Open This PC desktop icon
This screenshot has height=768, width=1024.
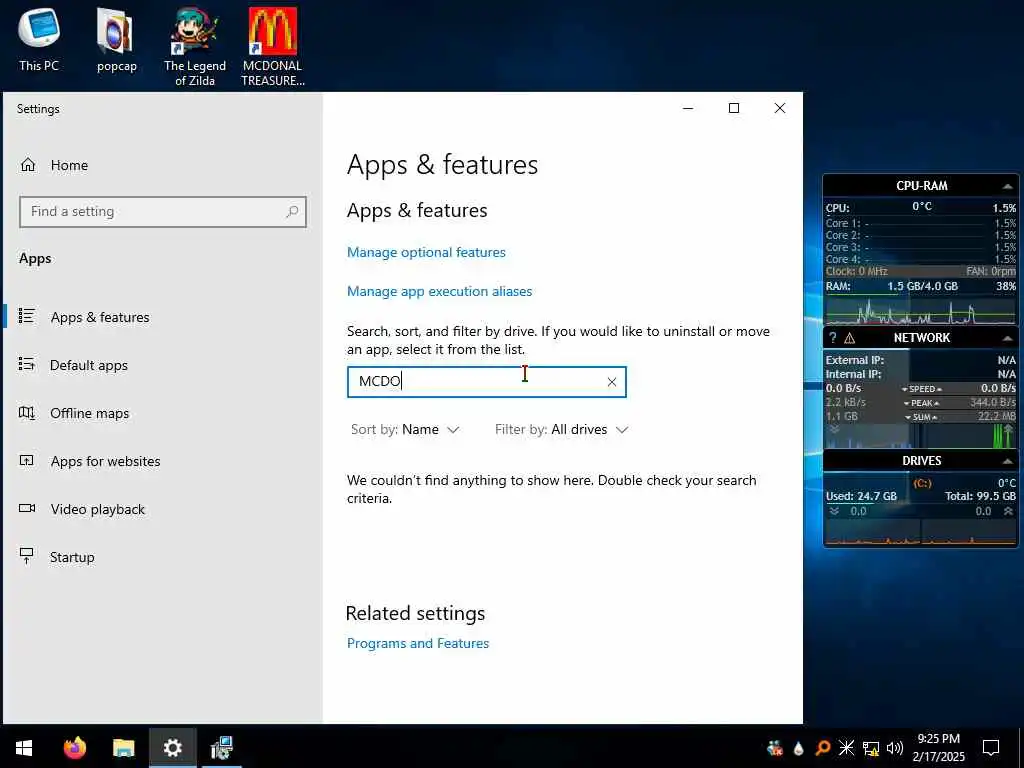point(39,38)
